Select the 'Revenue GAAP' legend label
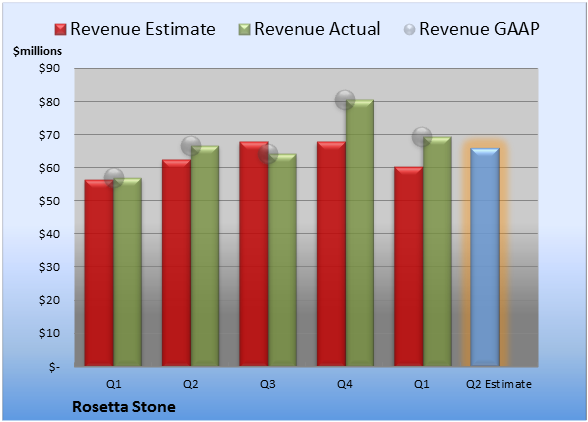This screenshot has height=422, width=588. (x=479, y=29)
